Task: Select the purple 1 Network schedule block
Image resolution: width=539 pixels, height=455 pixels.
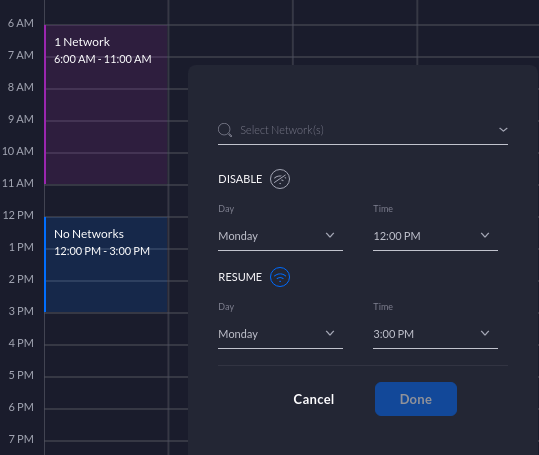Action: tap(107, 104)
